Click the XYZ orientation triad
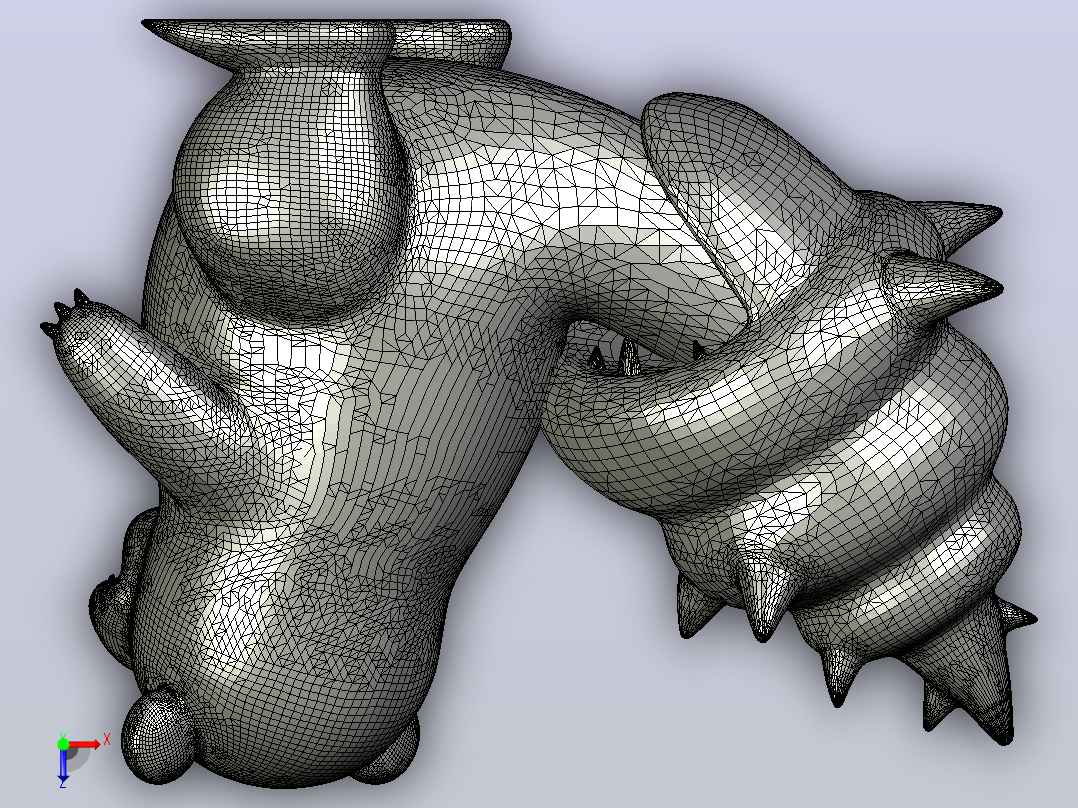The width and height of the screenshot is (1078, 808). click(81, 758)
